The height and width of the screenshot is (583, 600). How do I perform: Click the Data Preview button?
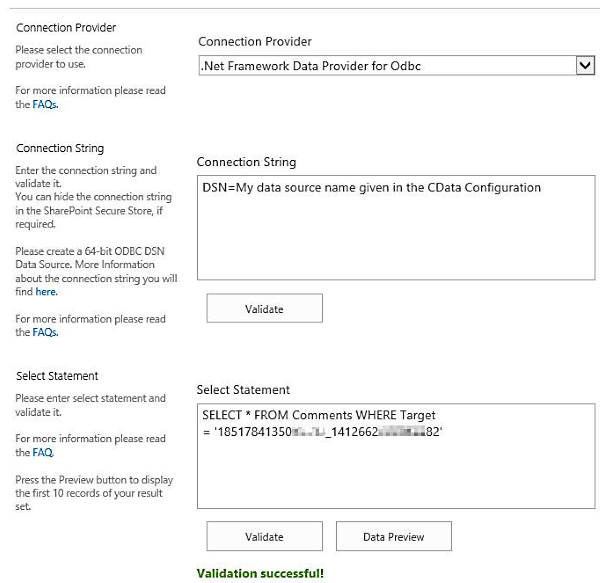click(393, 537)
